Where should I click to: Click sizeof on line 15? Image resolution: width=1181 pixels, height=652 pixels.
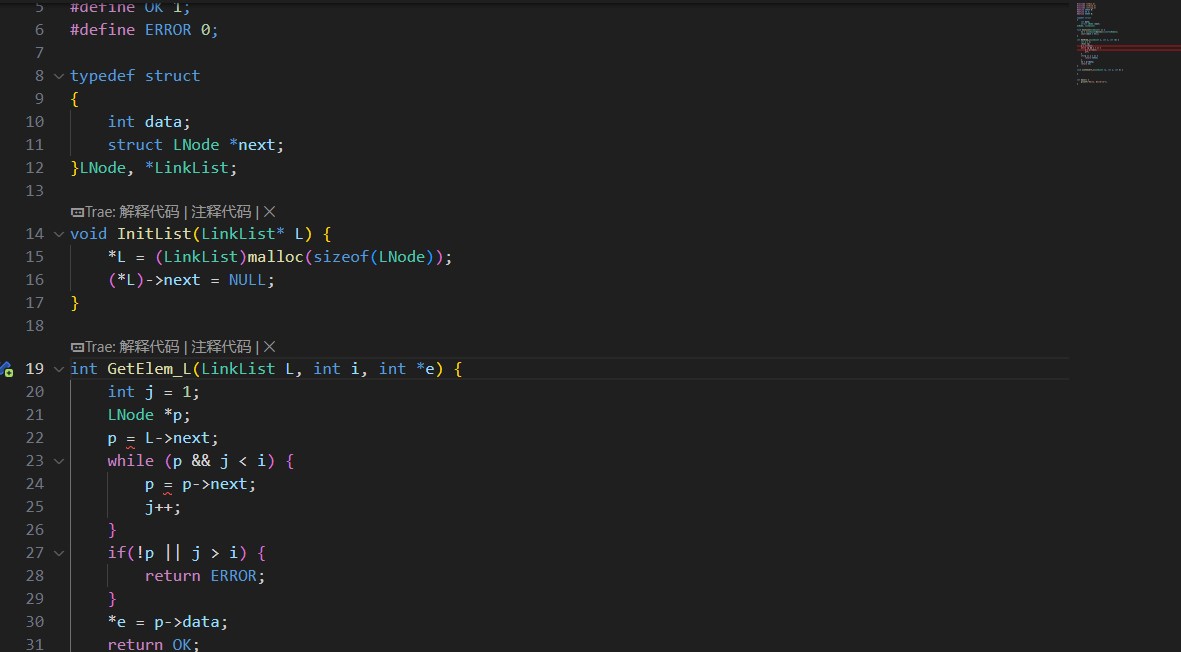tap(341, 257)
